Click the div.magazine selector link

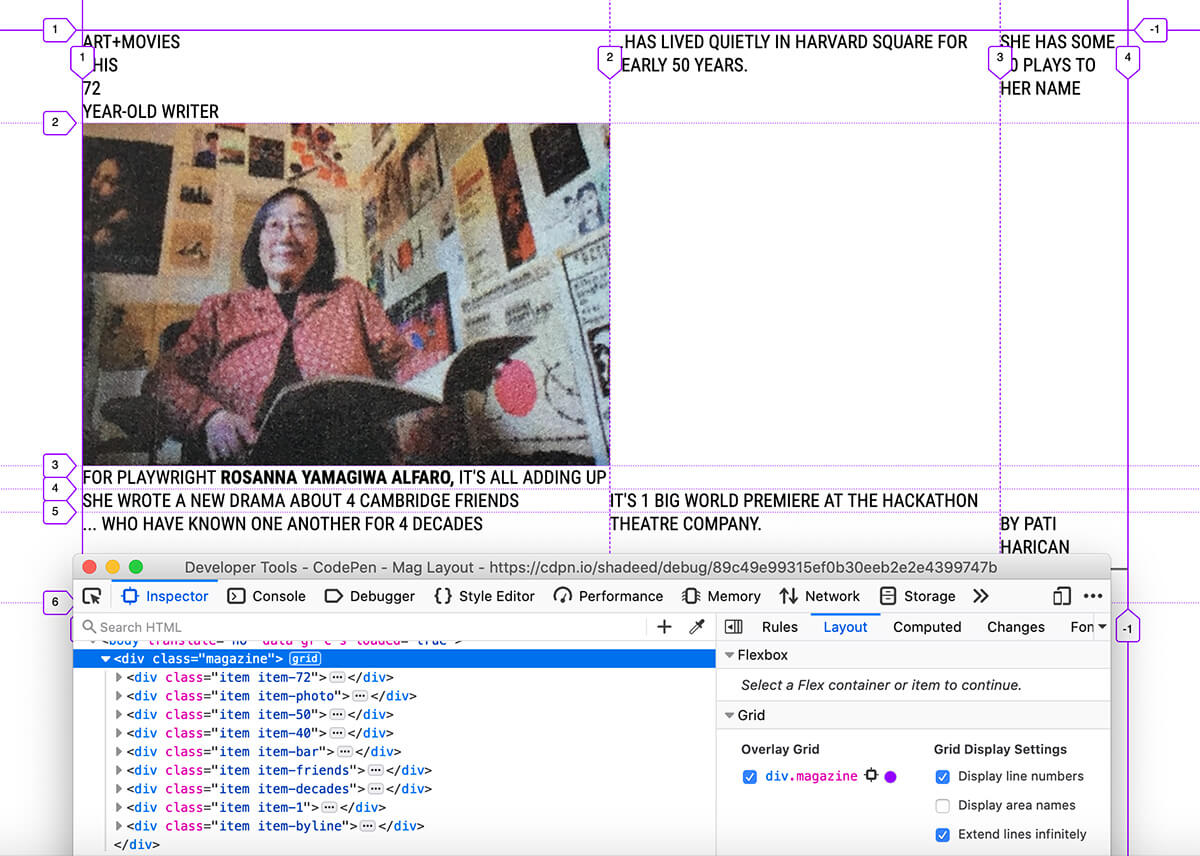(x=811, y=776)
